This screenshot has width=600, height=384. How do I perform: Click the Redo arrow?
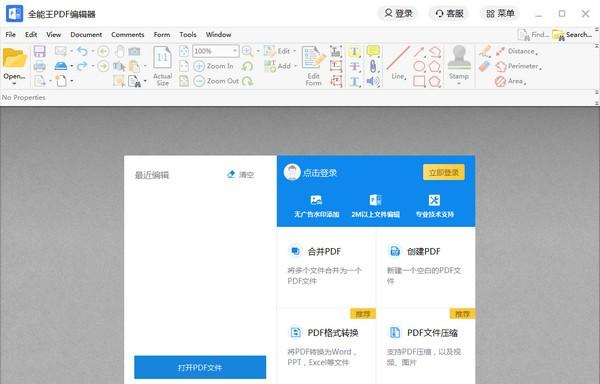[82, 66]
